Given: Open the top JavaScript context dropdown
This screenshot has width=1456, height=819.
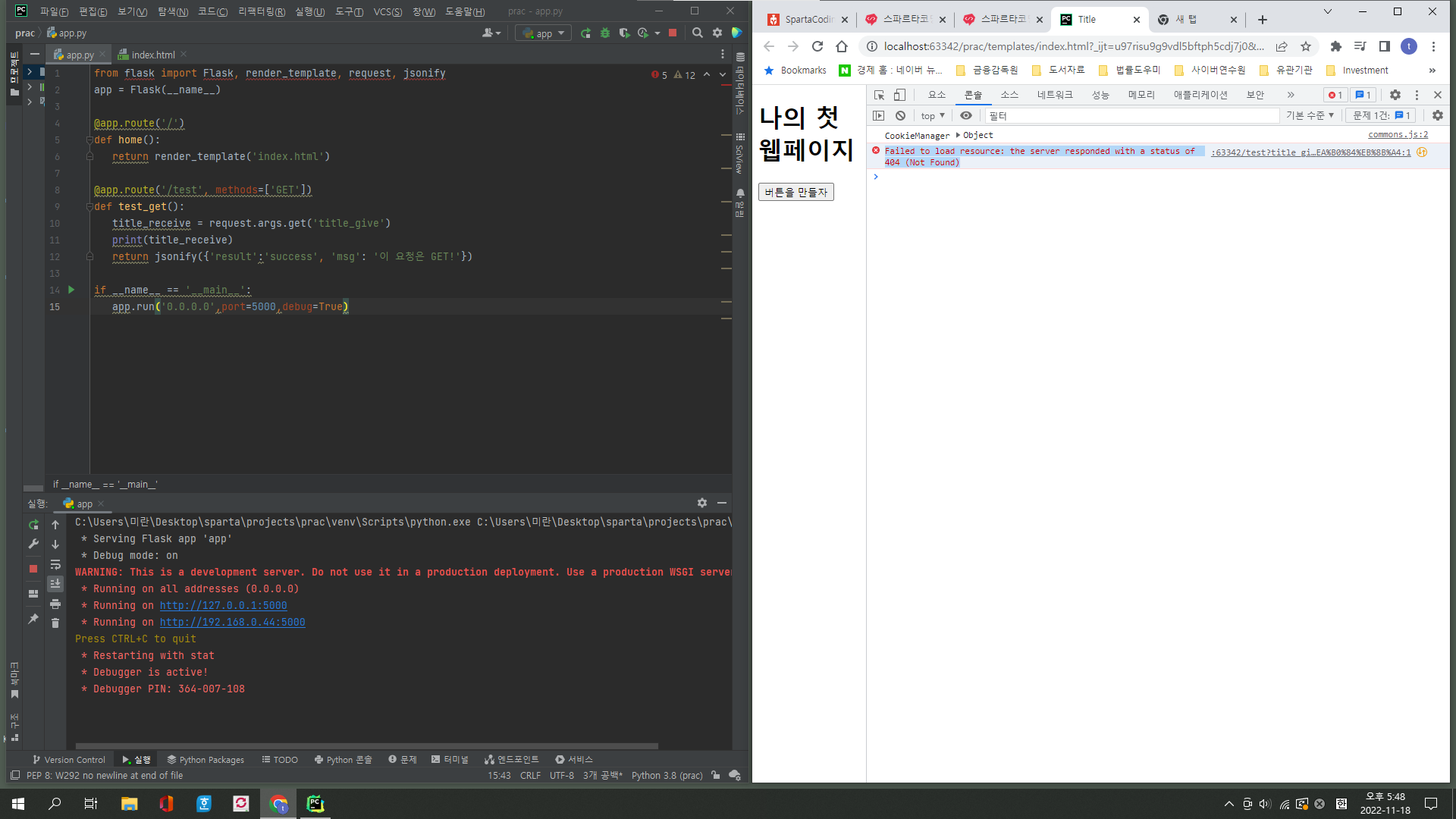Looking at the screenshot, I should (933, 115).
